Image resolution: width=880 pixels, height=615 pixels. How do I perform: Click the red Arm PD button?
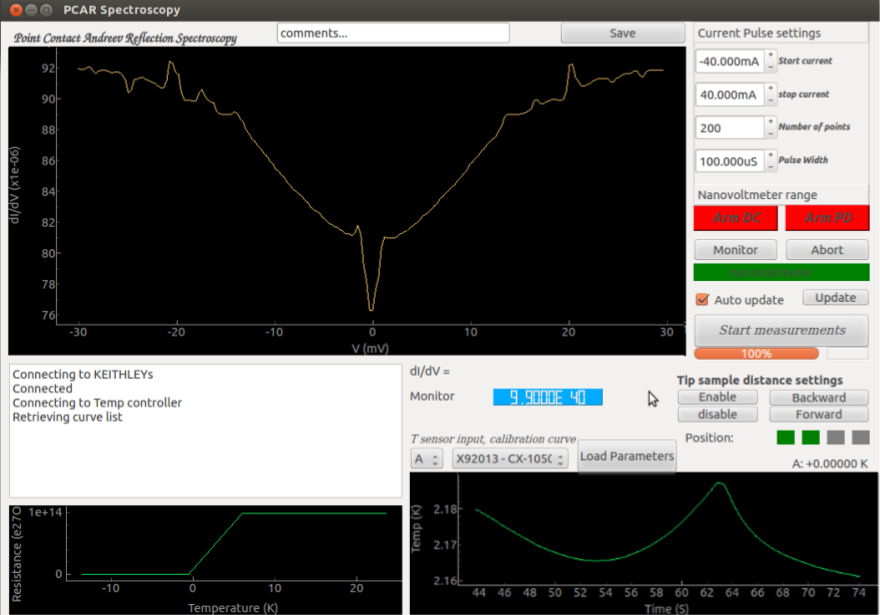click(827, 218)
